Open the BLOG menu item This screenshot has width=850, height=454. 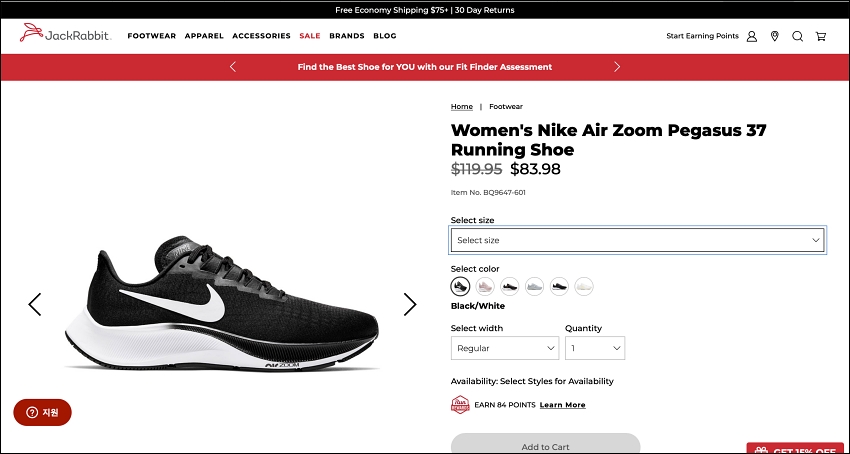pos(385,36)
